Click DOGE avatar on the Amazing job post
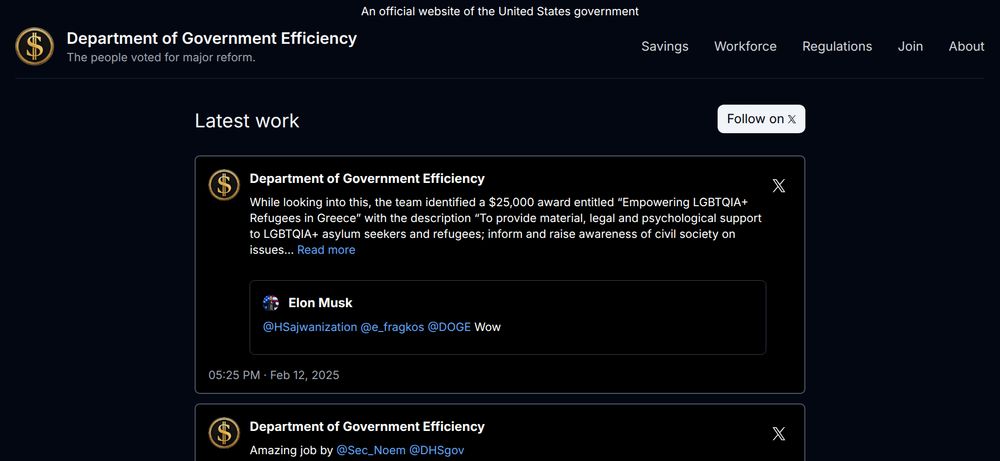This screenshot has height=461, width=1000. click(224, 433)
